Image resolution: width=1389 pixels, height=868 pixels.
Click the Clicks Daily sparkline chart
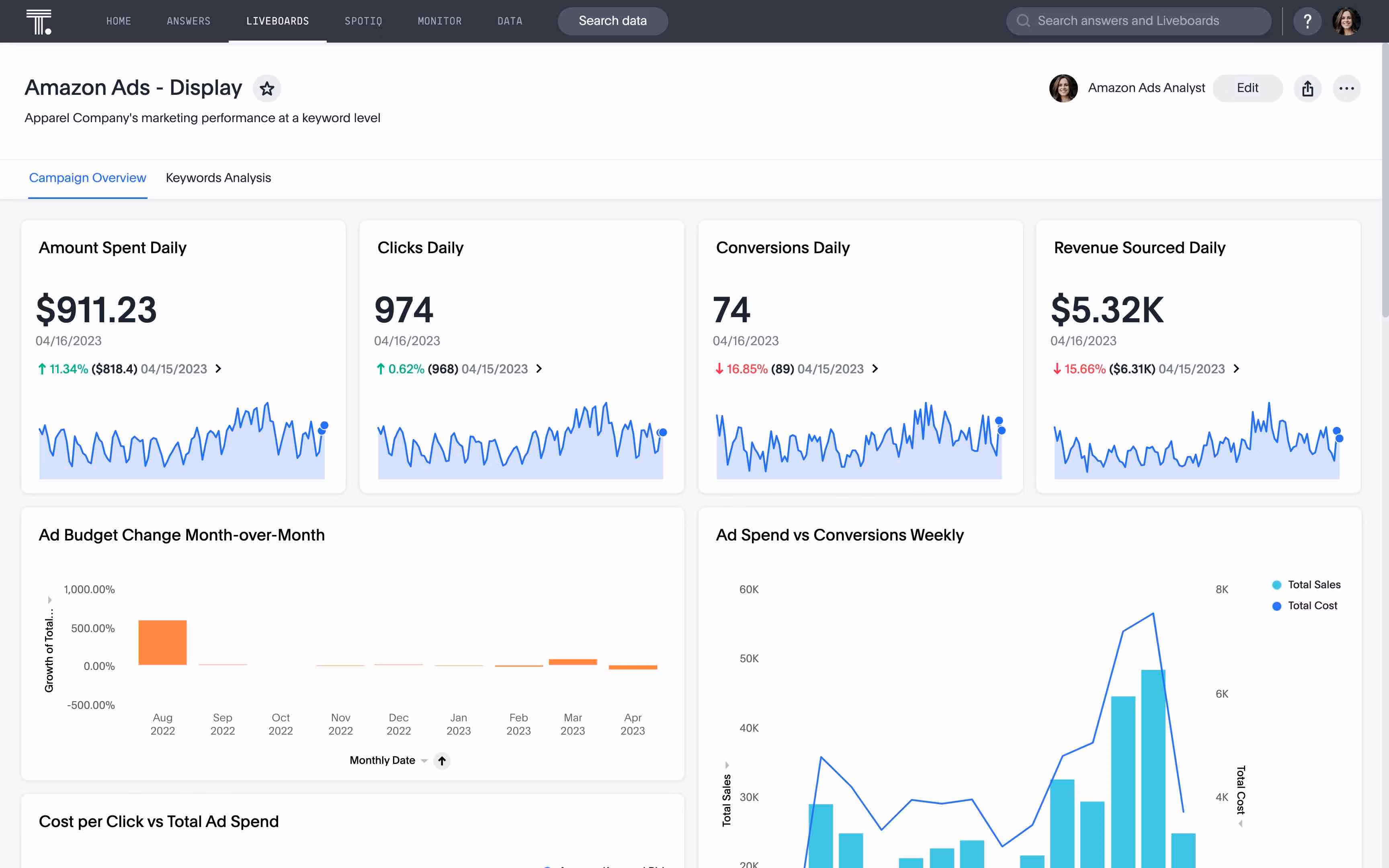pos(520,440)
